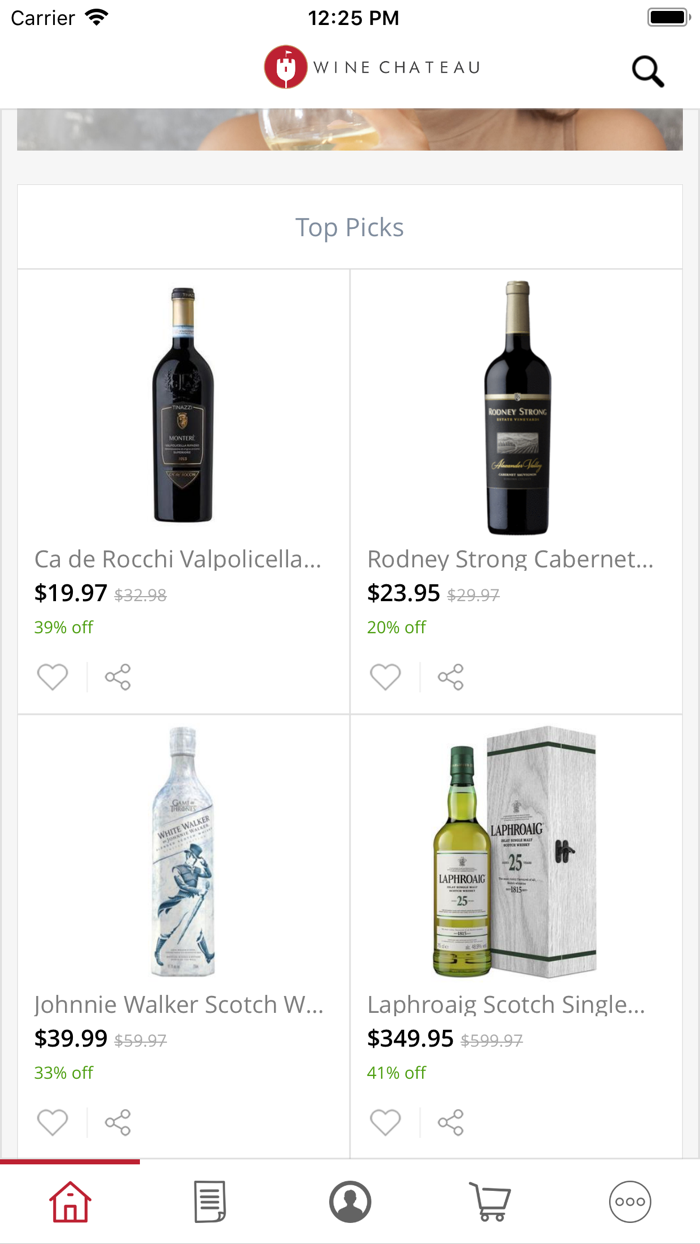Open the more options icon in bottom bar
Image resolution: width=700 pixels, height=1244 pixels.
point(629,1203)
